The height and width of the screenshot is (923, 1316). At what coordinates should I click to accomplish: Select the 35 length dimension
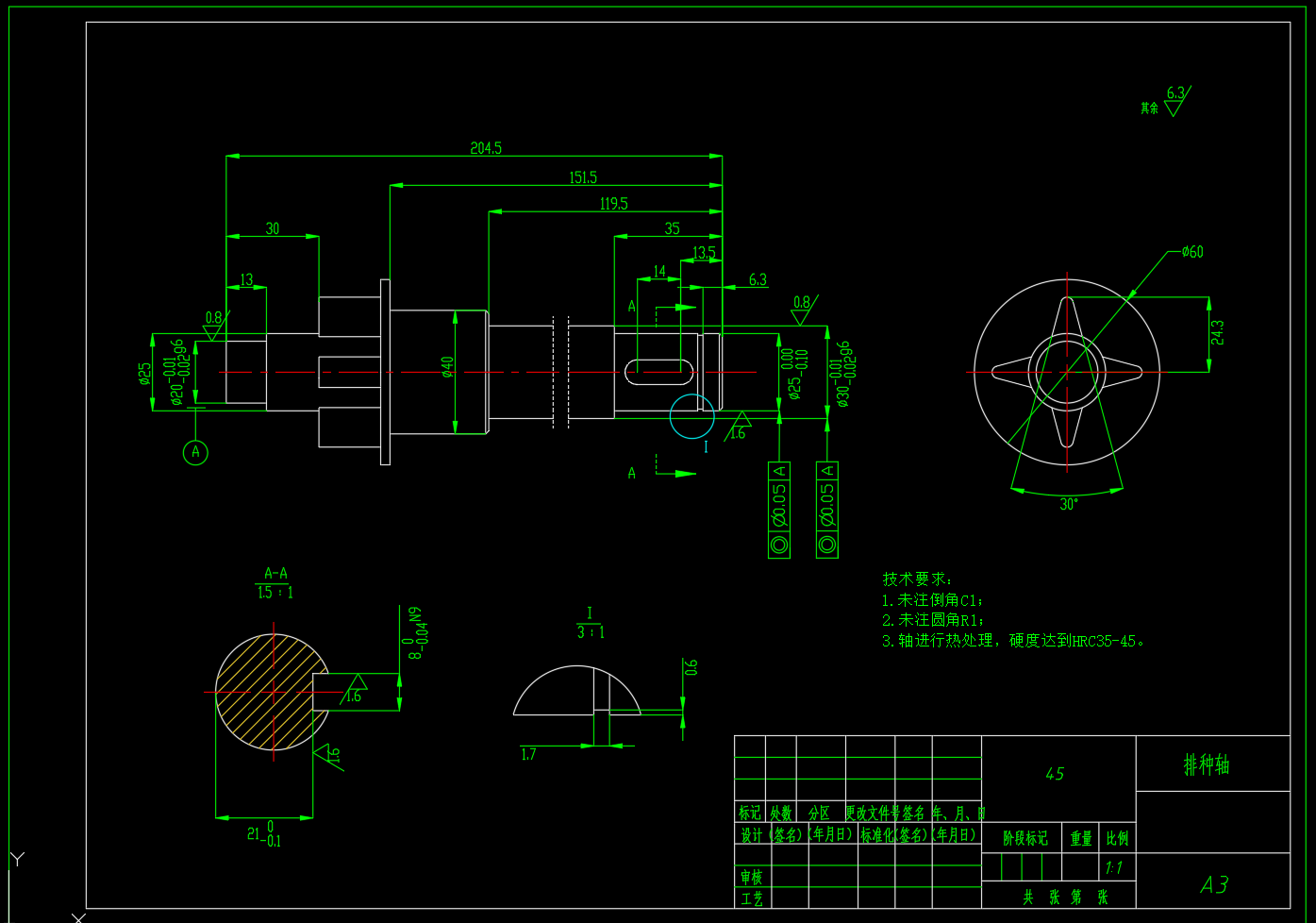pos(672,228)
